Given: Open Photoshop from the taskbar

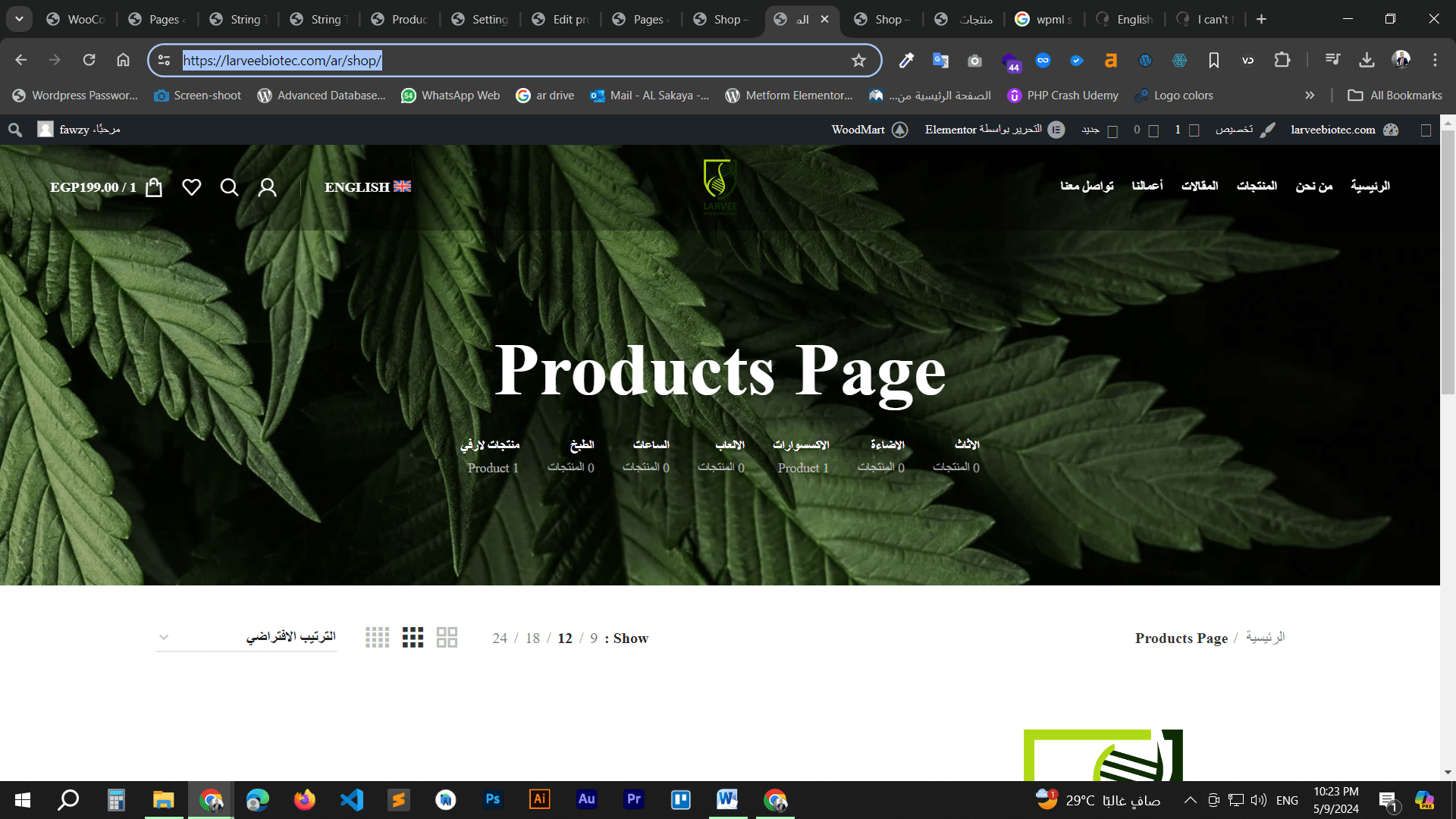Looking at the screenshot, I should click(492, 799).
